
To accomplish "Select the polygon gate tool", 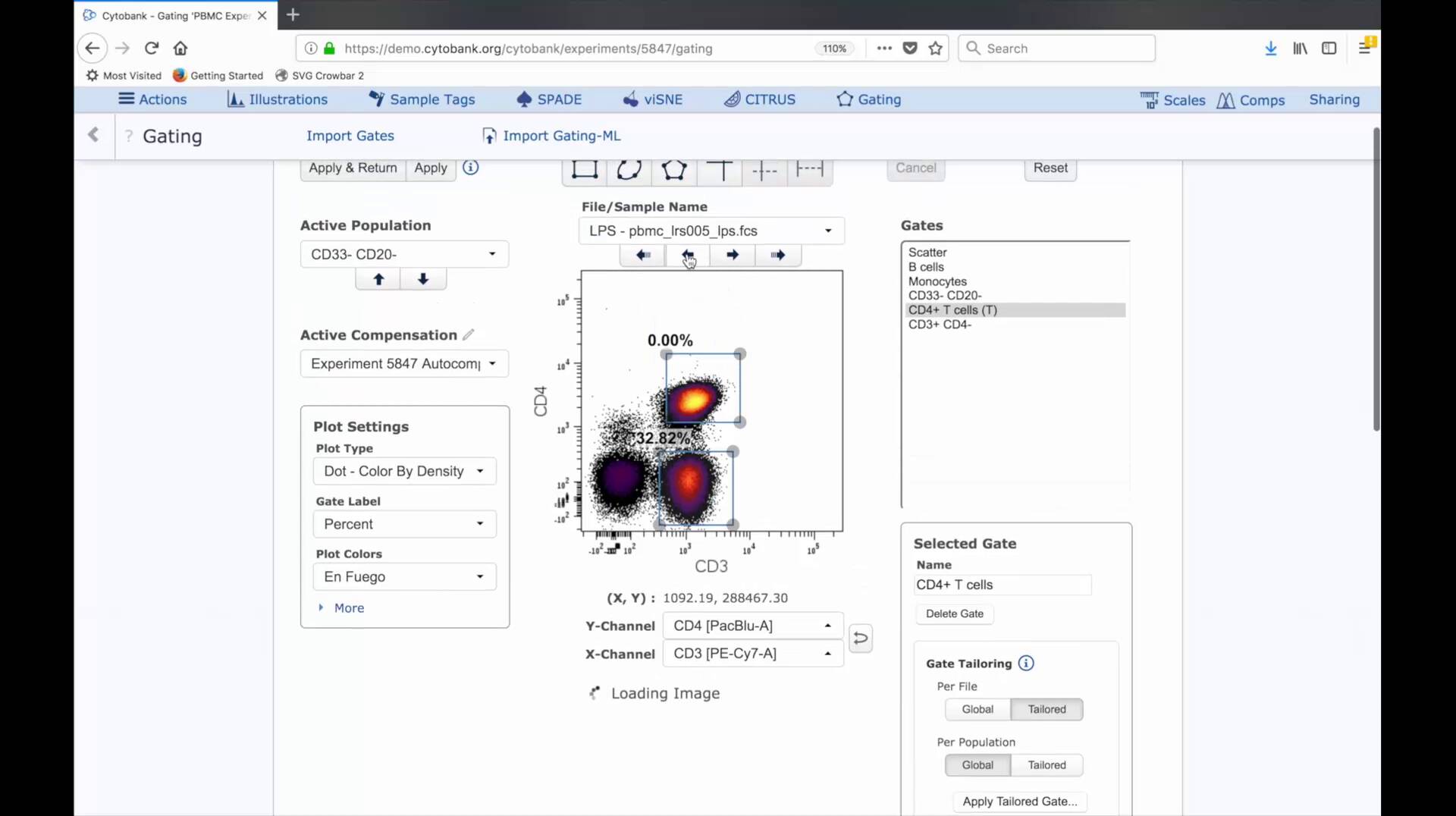I will click(x=673, y=170).
